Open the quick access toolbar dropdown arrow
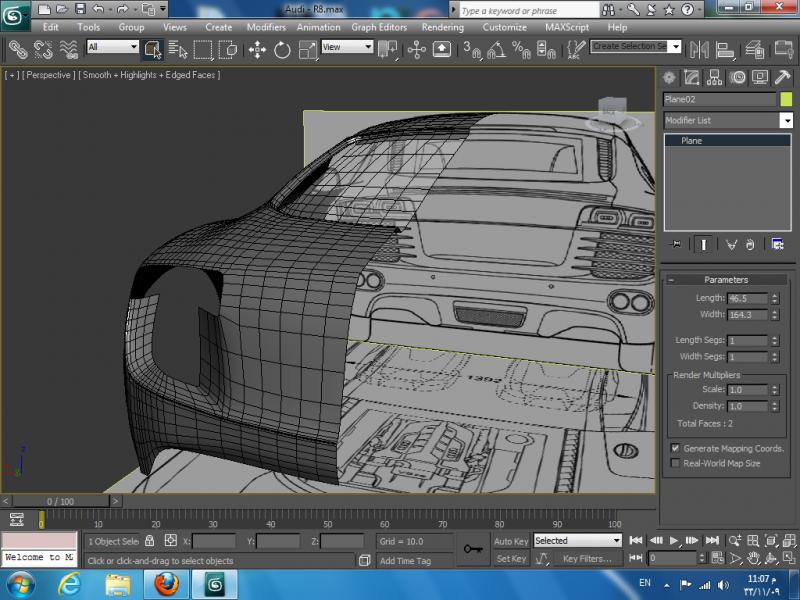 [x=163, y=9]
